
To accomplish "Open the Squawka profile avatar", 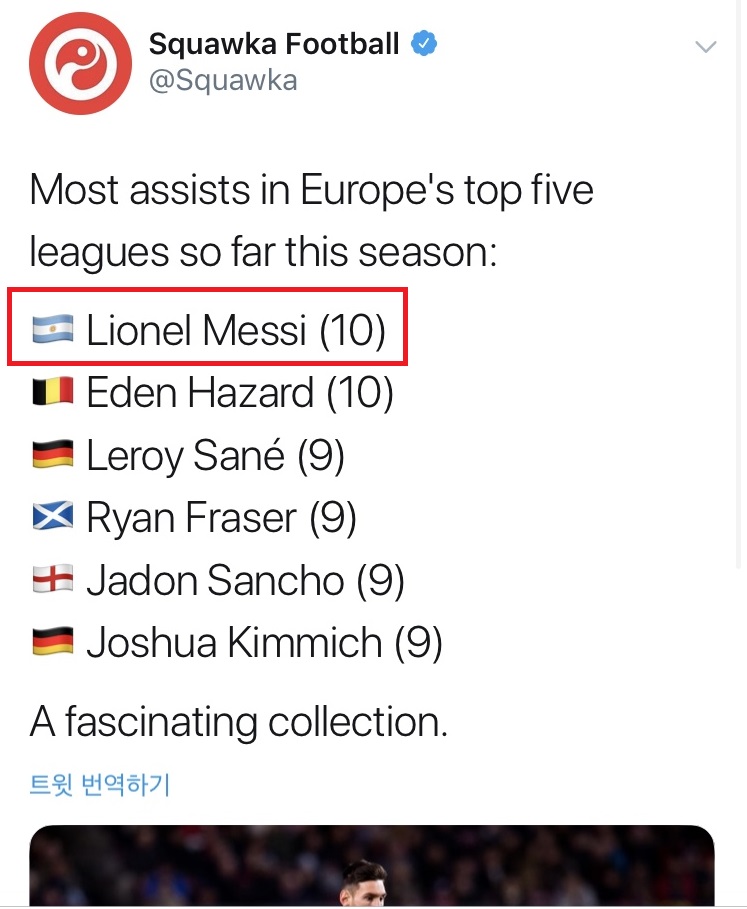I will pos(80,63).
